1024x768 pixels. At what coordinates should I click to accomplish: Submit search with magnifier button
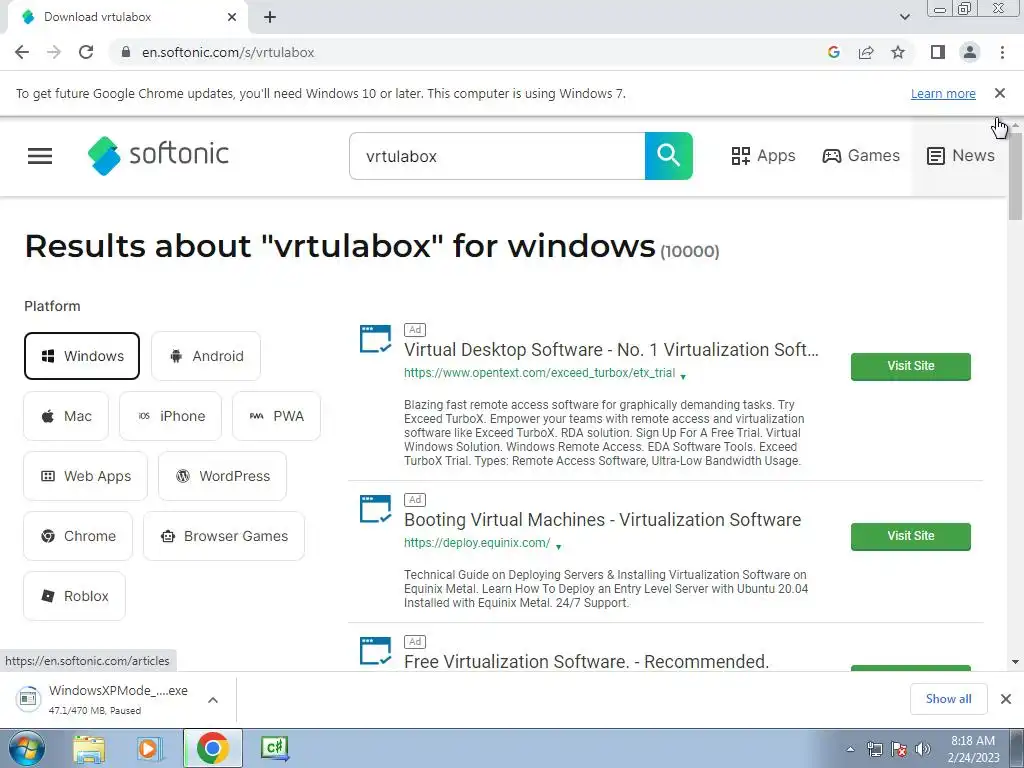pos(669,156)
